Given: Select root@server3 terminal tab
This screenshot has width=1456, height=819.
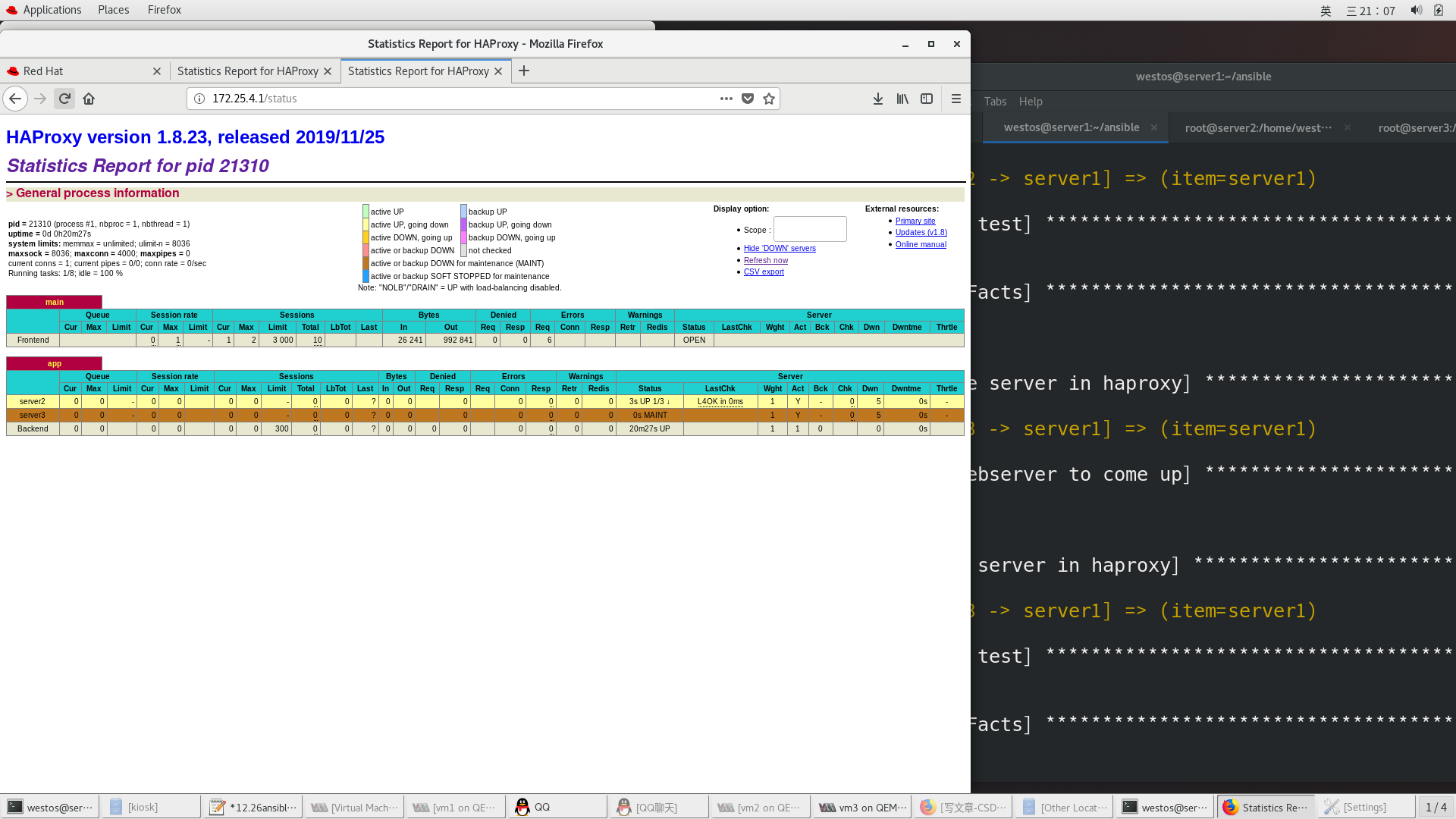Looking at the screenshot, I should click(1415, 128).
